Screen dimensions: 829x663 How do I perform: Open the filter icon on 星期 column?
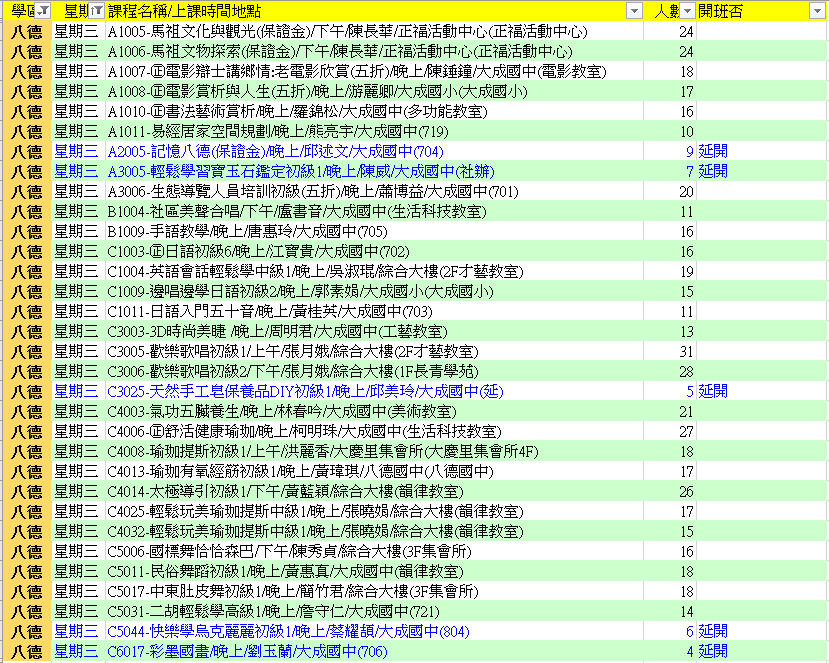coord(96,11)
